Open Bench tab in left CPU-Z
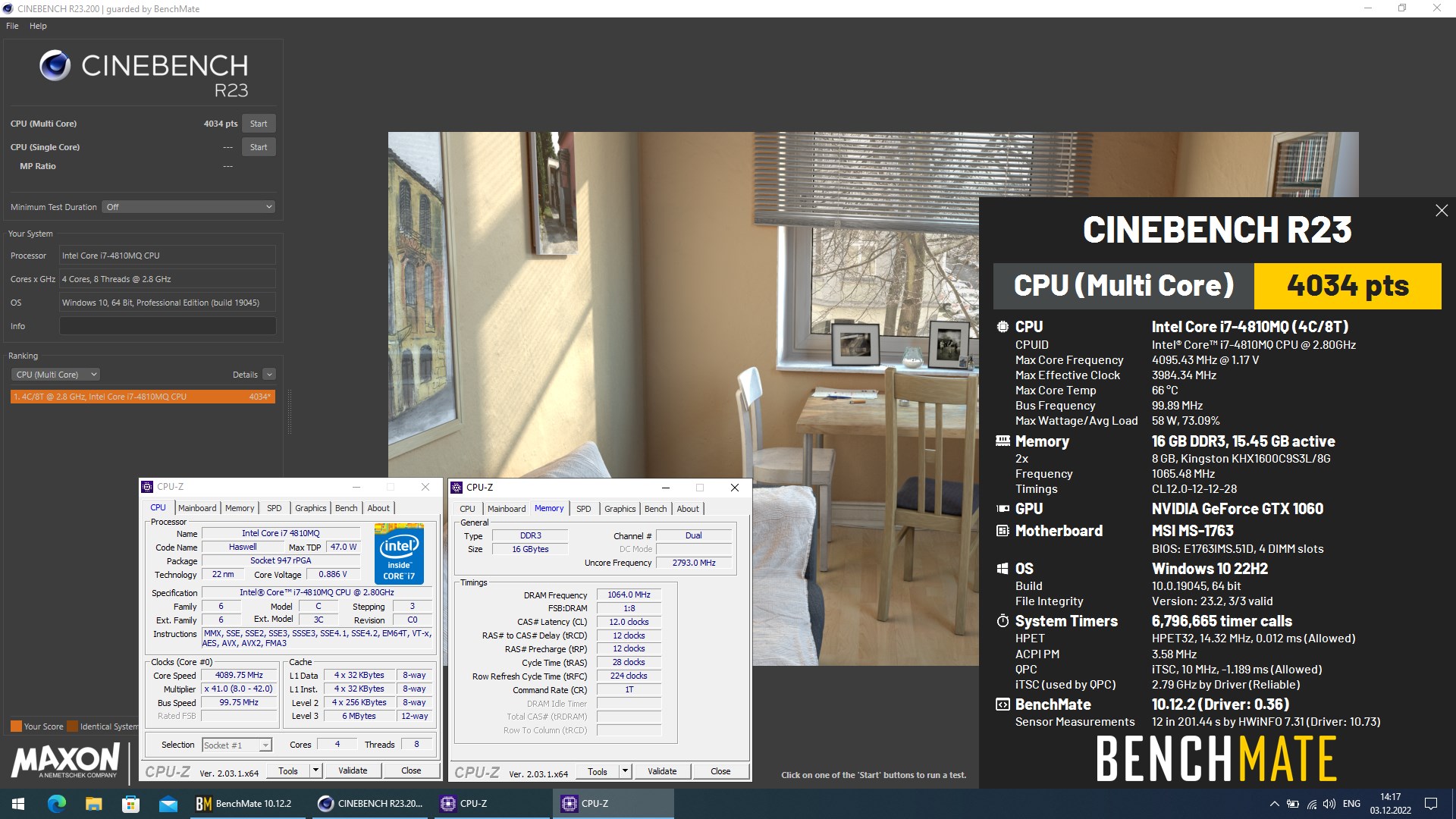Screen dimensions: 1456x819 (347, 508)
